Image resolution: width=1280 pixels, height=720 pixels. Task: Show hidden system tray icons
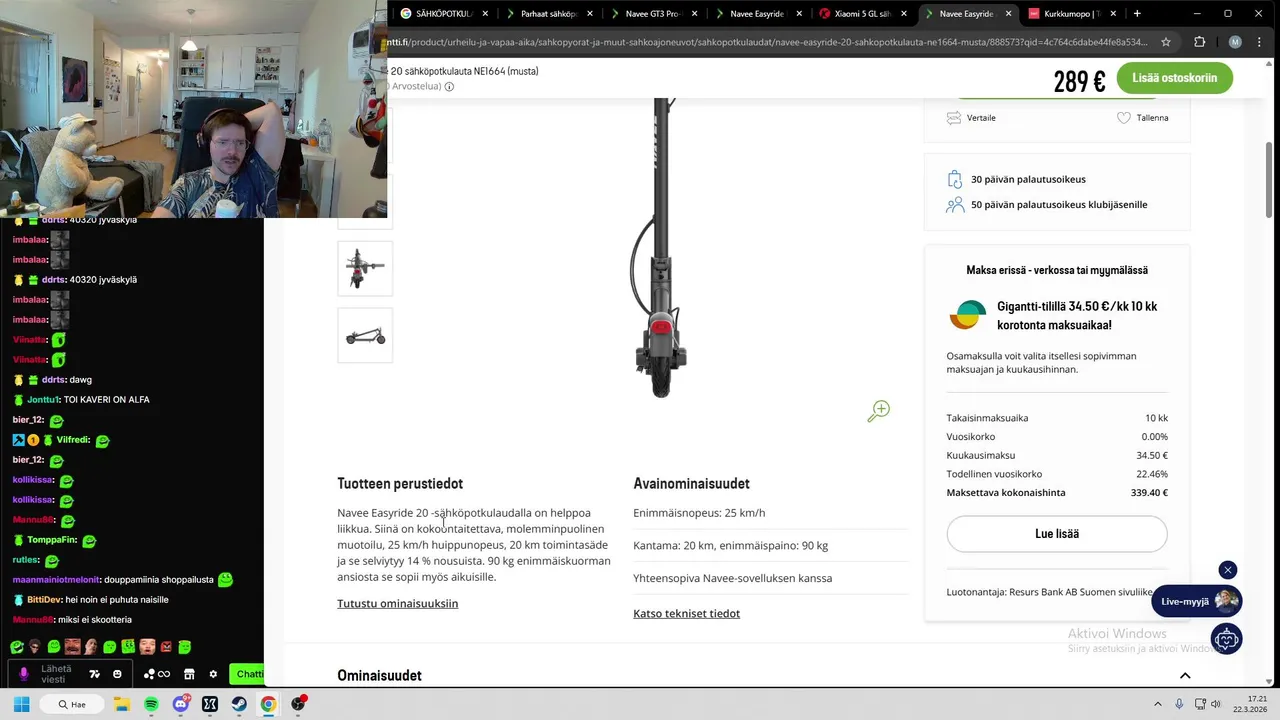(x=1157, y=704)
